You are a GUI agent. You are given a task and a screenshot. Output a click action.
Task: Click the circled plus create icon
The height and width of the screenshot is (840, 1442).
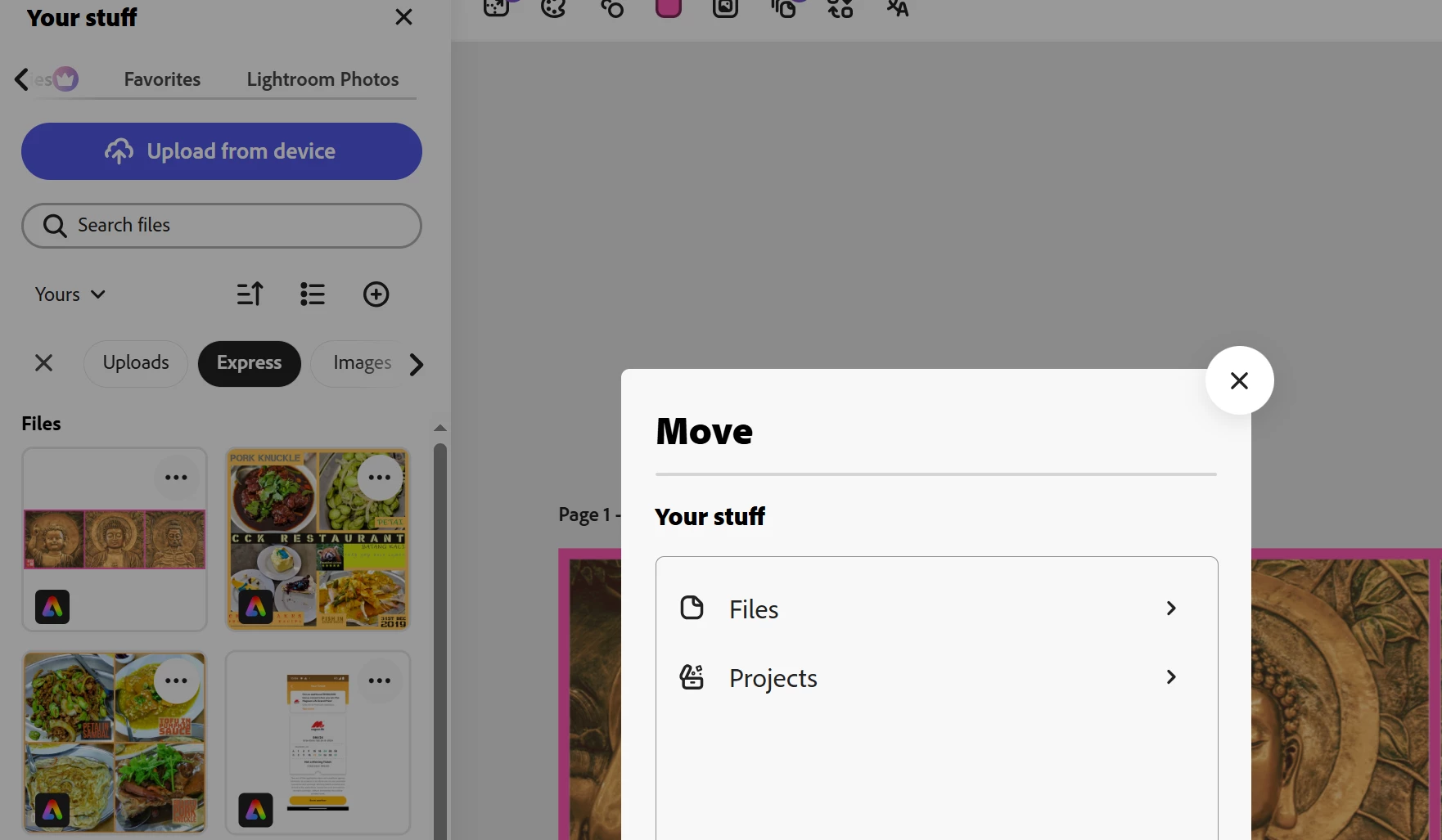pos(376,294)
